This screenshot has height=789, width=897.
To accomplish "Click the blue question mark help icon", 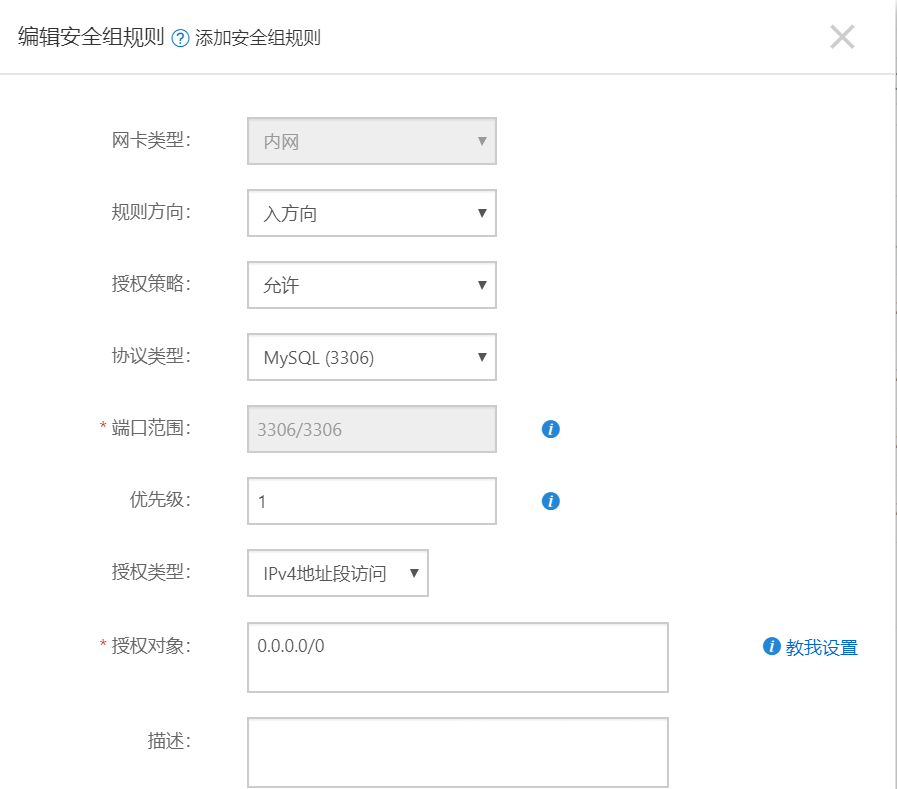I will coord(180,38).
